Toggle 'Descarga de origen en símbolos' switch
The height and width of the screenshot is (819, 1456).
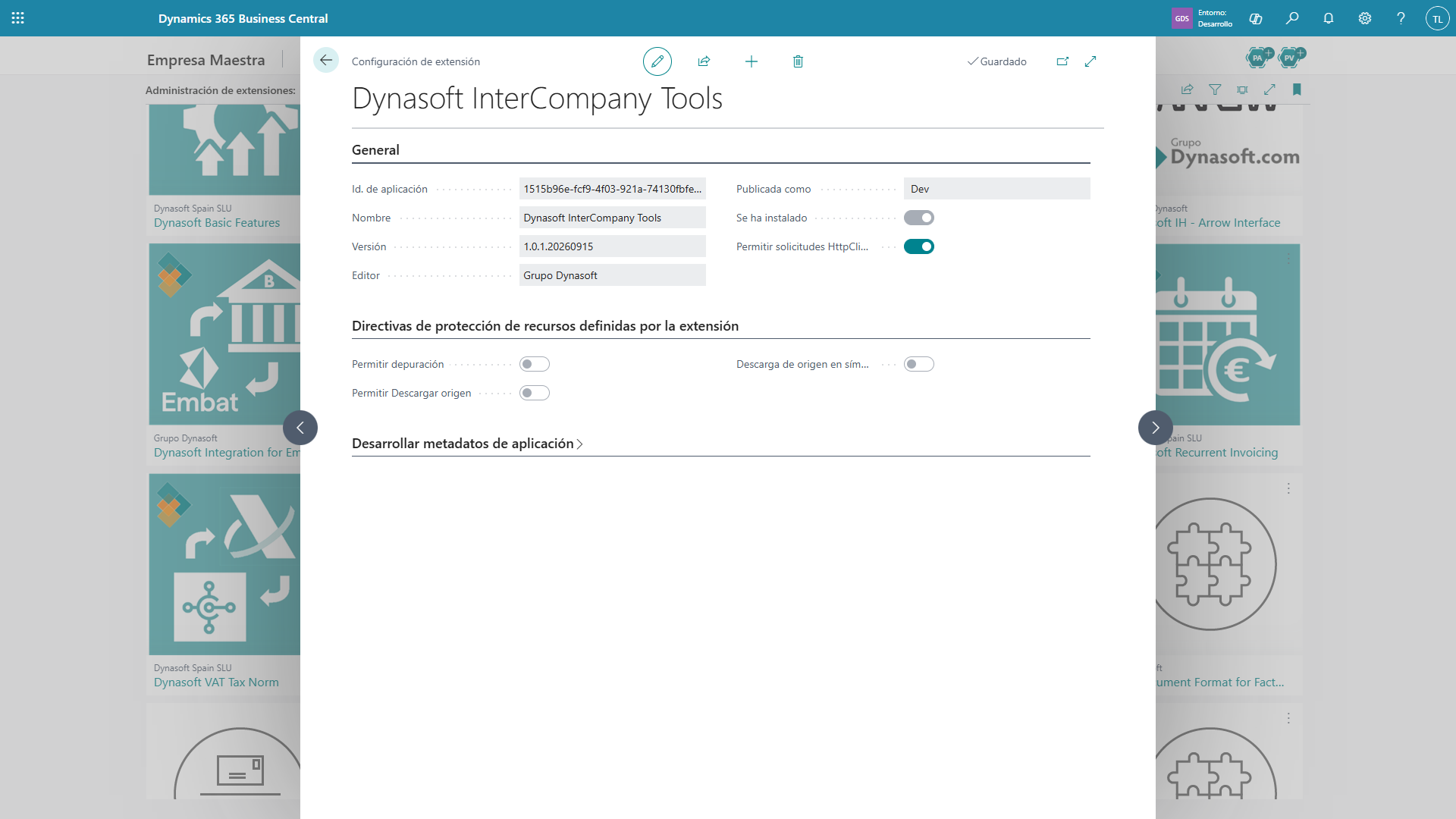coord(919,364)
